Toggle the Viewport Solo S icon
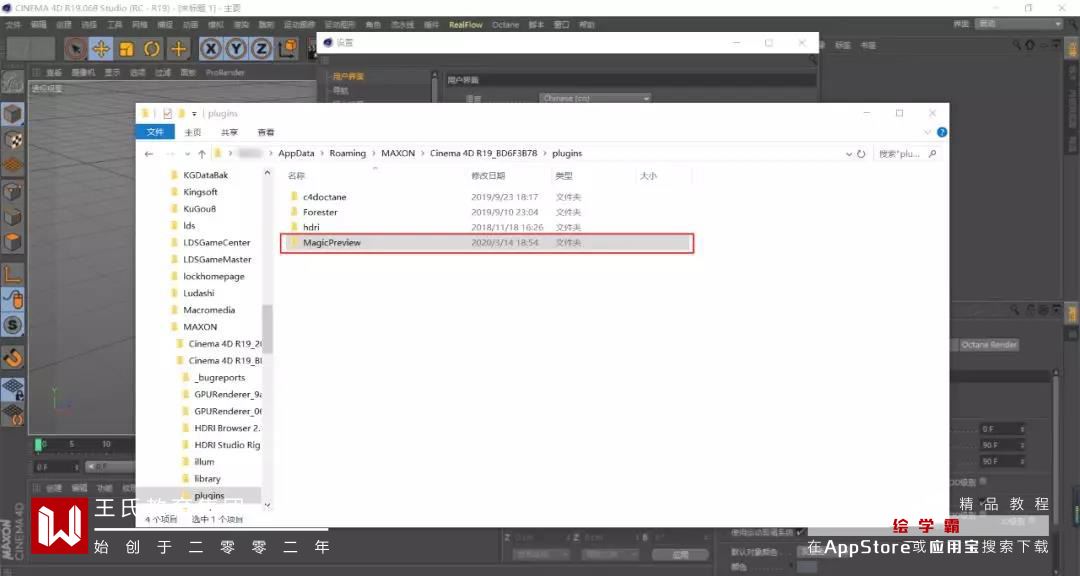 pos(12,325)
